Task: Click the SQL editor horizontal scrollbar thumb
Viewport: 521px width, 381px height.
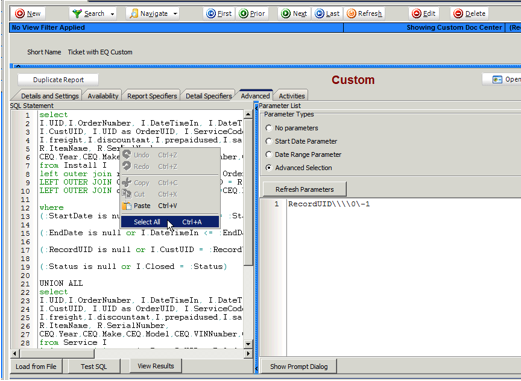Action: point(57,353)
